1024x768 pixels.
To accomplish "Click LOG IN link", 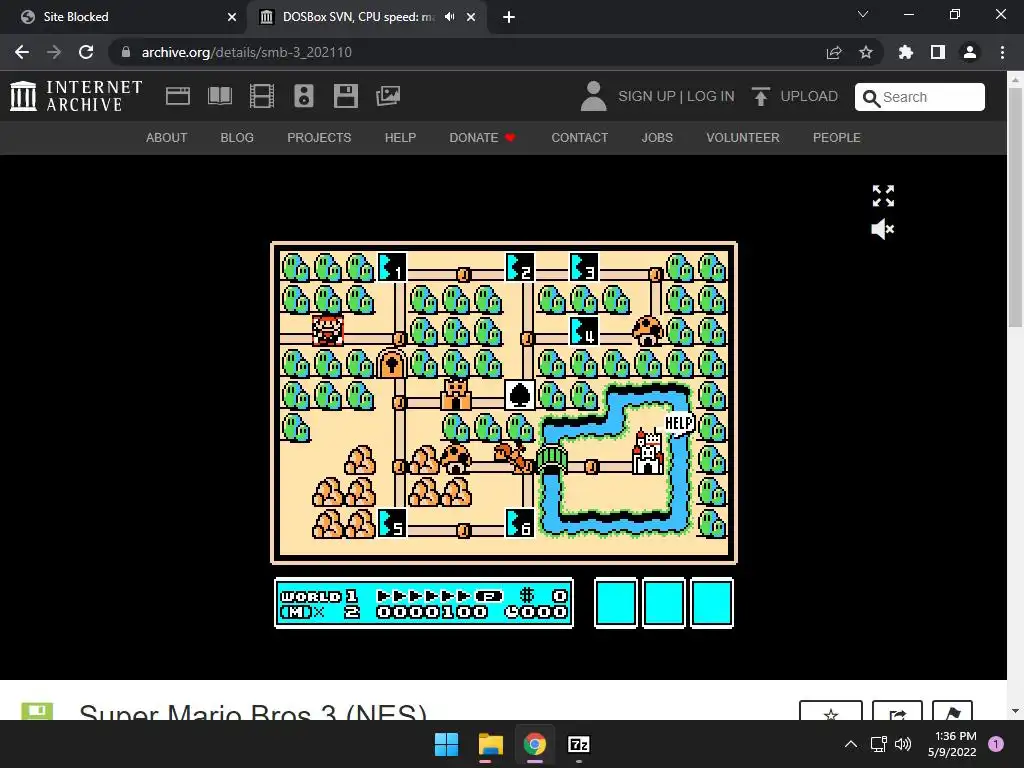I will point(711,97).
